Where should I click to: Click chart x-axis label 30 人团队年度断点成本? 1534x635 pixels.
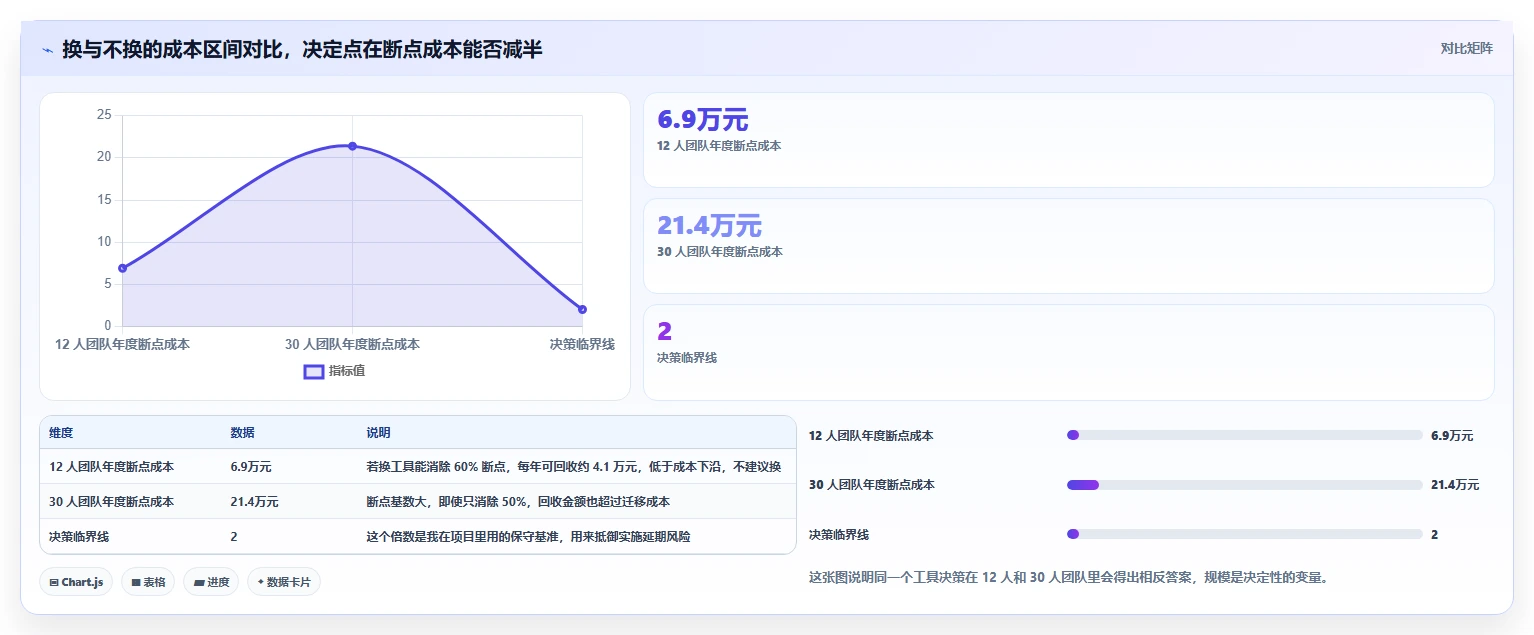click(352, 344)
